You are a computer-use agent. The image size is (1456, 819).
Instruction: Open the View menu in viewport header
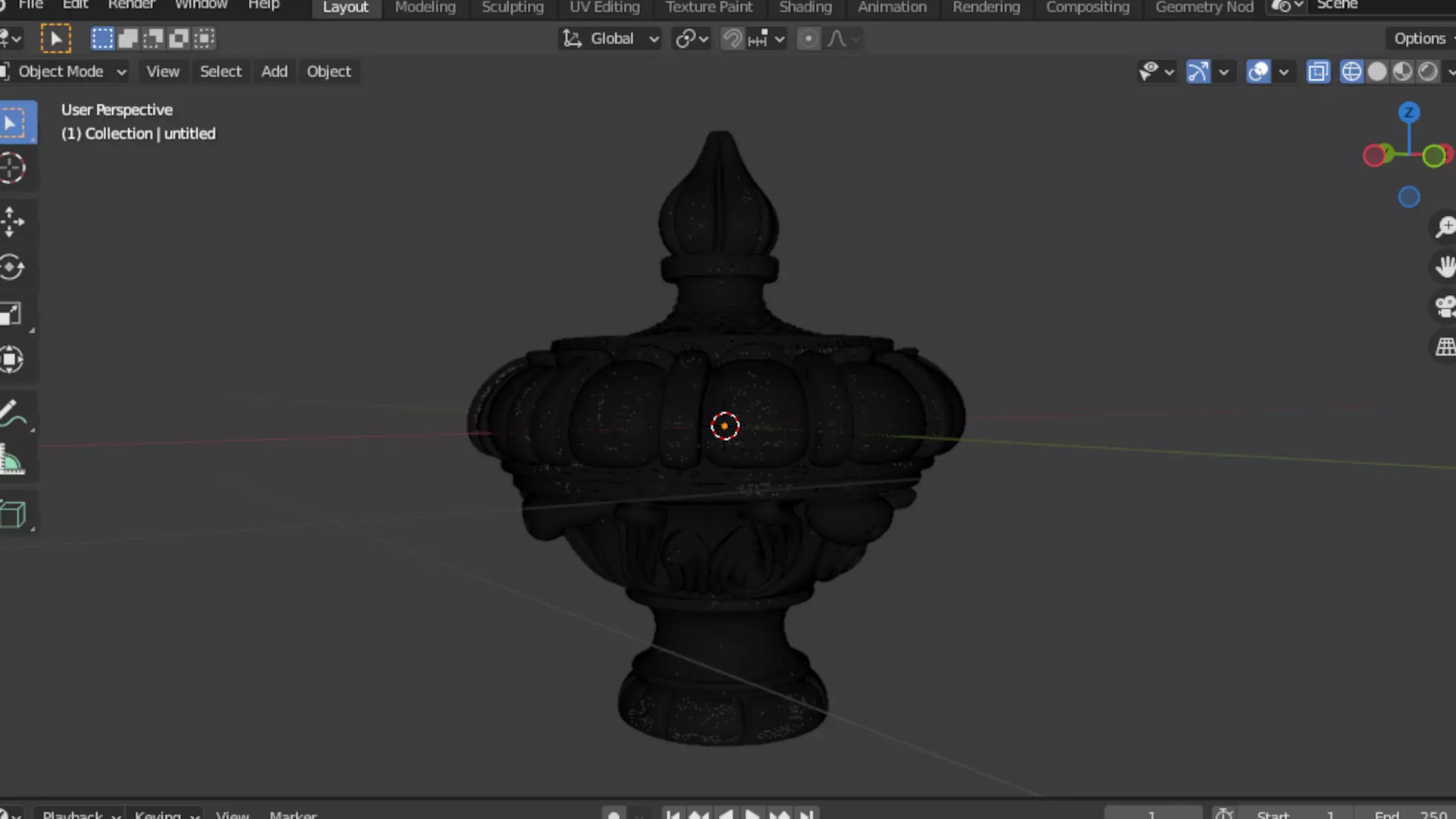163,71
